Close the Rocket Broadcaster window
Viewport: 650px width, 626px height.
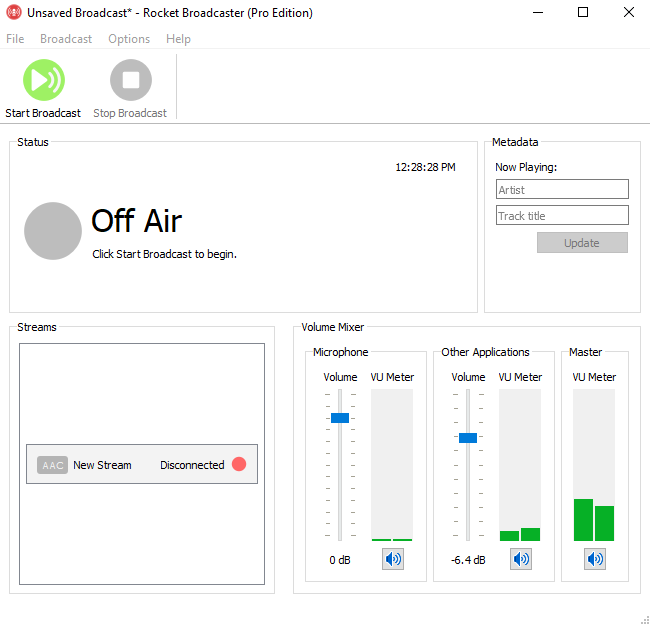[628, 12]
